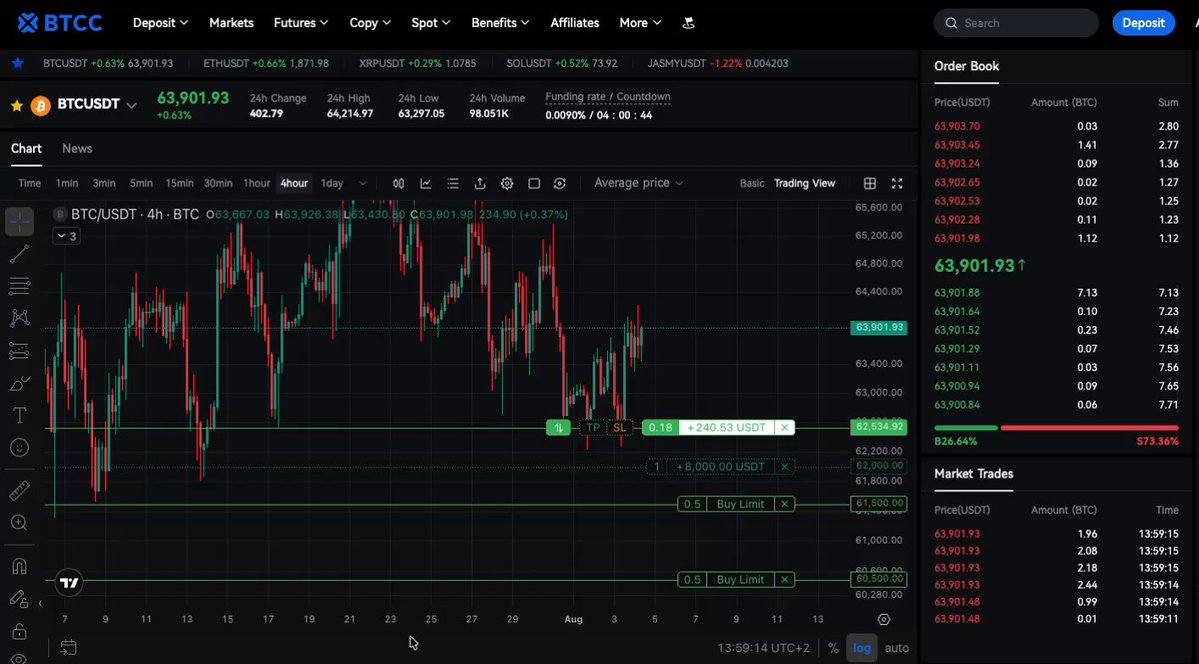The image size is (1199, 664).
Task: Toggle auto scale on the price axis
Action: [897, 648]
